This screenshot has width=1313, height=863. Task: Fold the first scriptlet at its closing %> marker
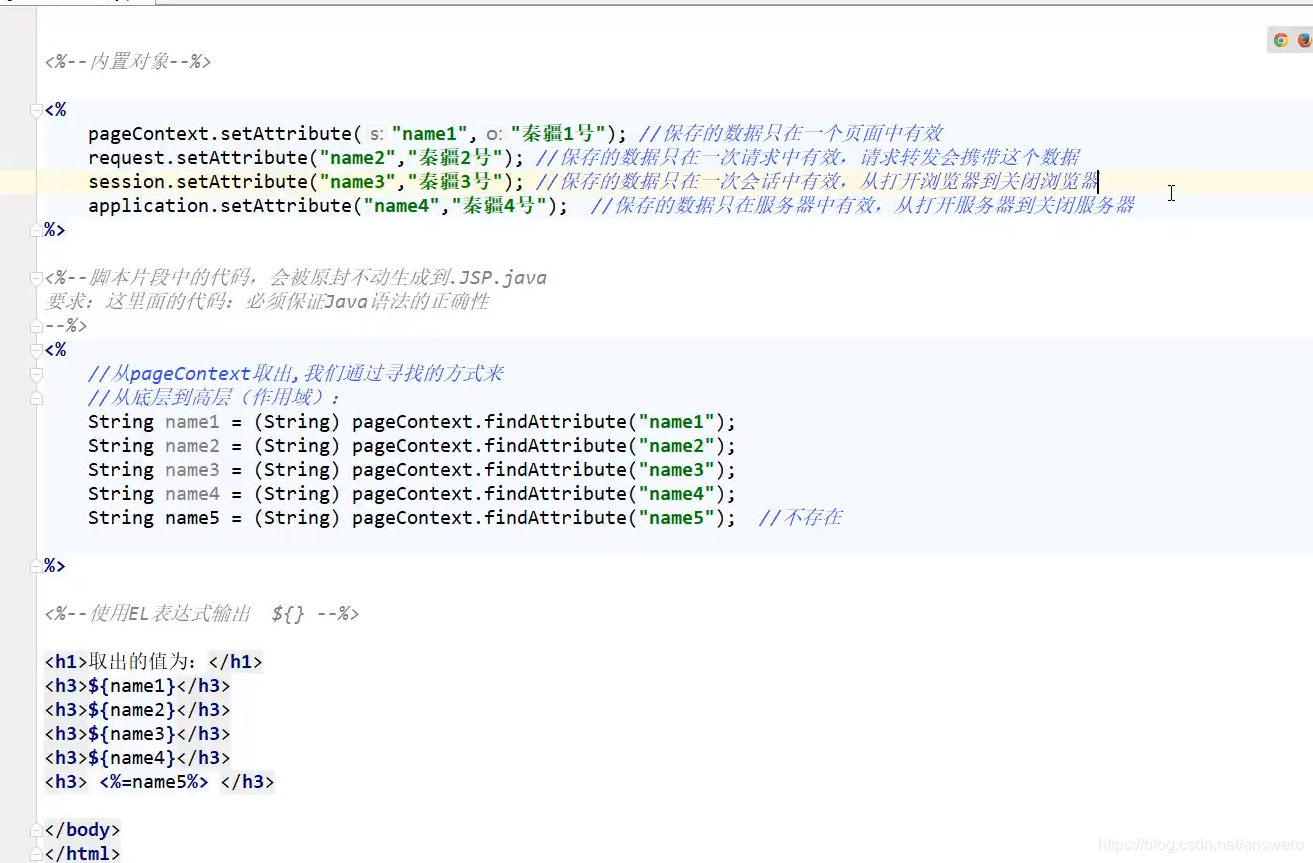(x=37, y=230)
